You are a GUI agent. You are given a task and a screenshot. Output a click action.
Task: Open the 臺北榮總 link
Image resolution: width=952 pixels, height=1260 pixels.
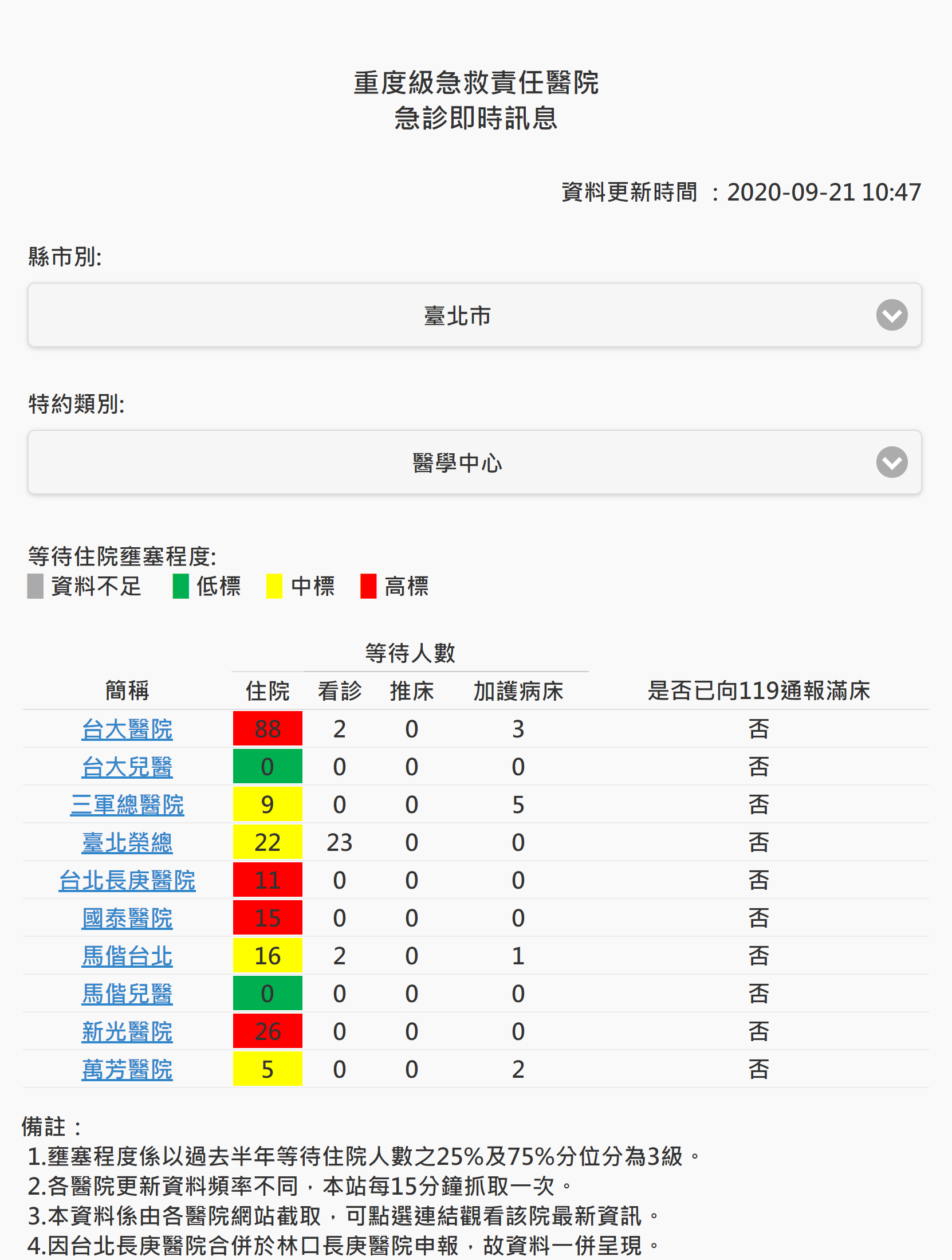tap(127, 843)
